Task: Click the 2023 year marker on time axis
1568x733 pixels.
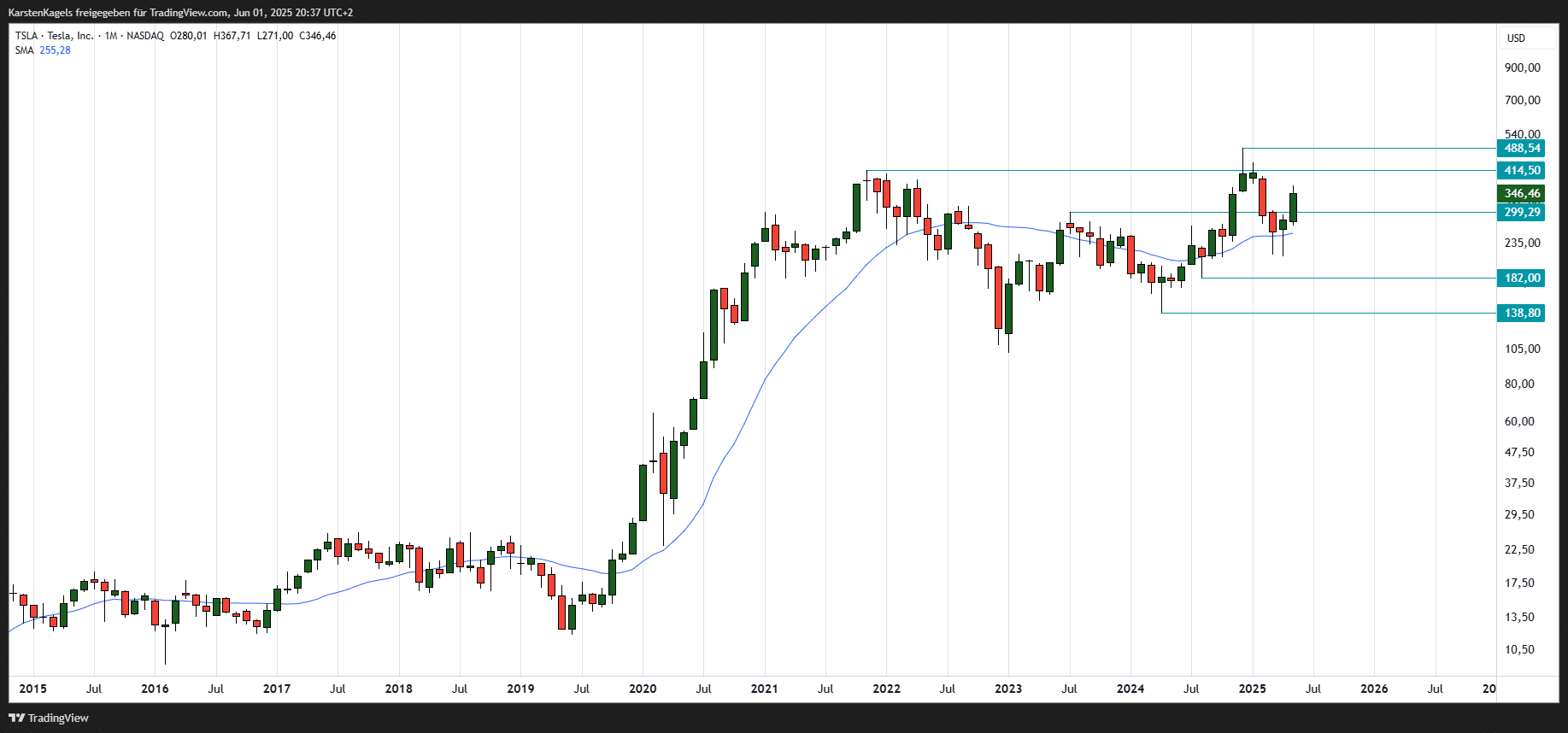Action: [x=1008, y=689]
